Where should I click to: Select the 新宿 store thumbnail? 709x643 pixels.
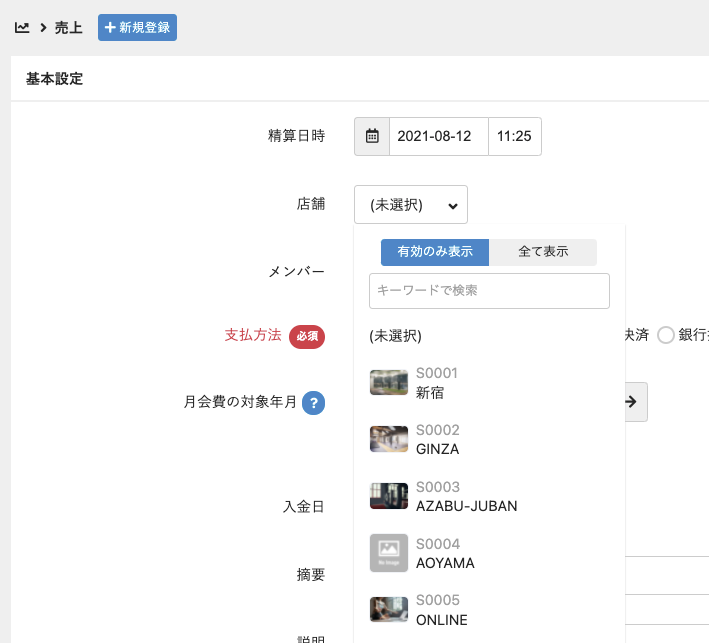click(389, 382)
